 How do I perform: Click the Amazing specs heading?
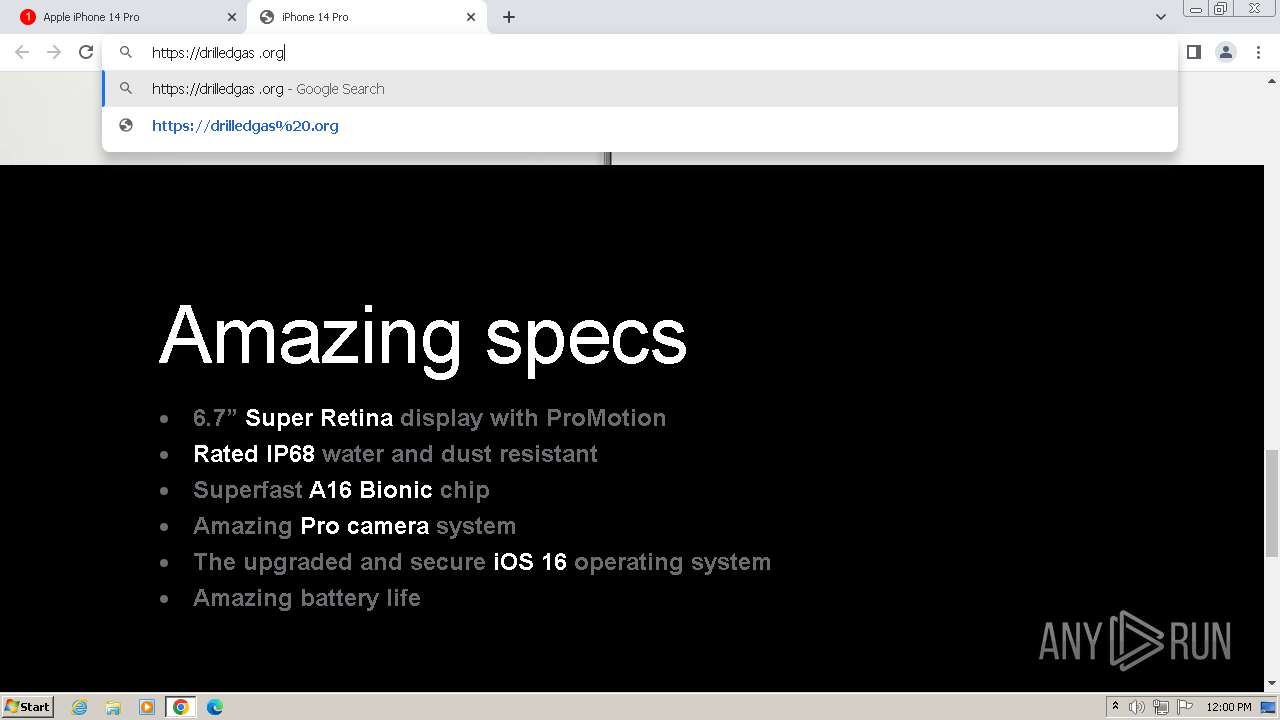[423, 338]
